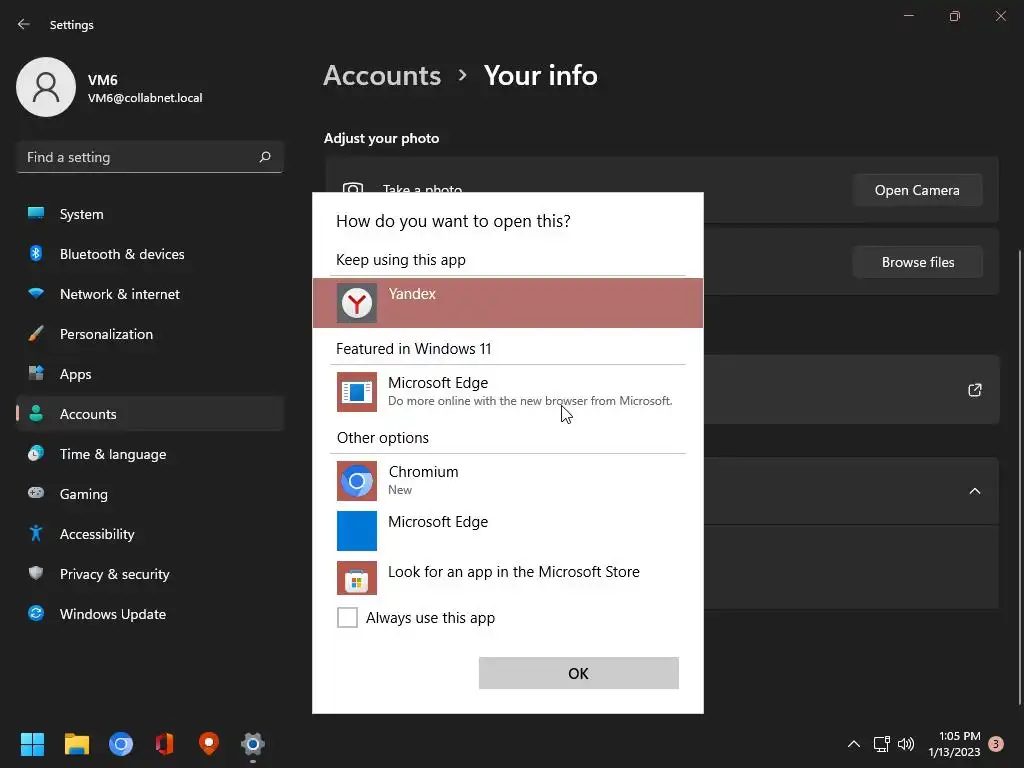Show hidden icons in system tray
The height and width of the screenshot is (768, 1024).
click(854, 744)
